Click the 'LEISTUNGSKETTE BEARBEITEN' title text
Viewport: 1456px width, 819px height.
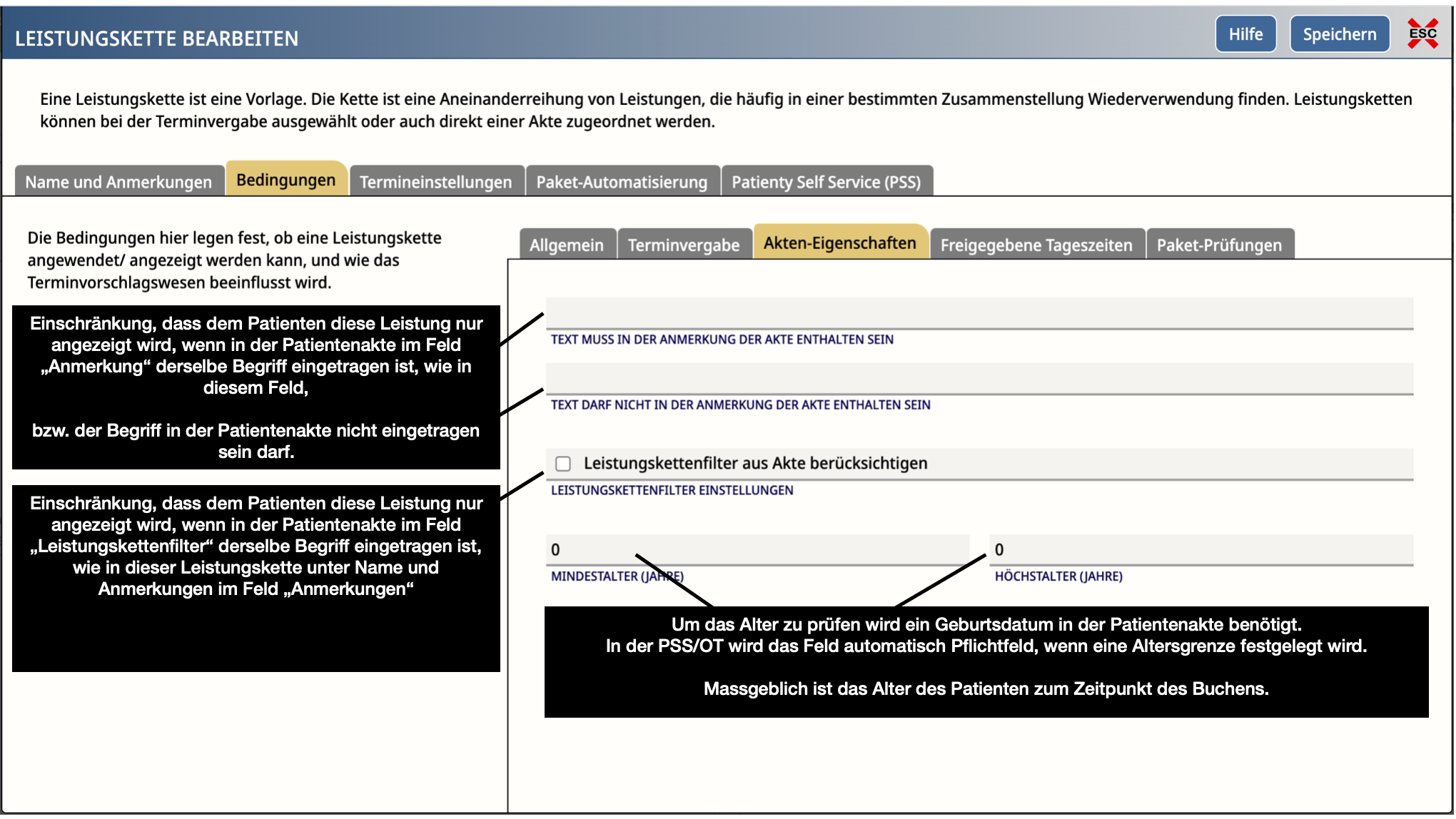[157, 39]
